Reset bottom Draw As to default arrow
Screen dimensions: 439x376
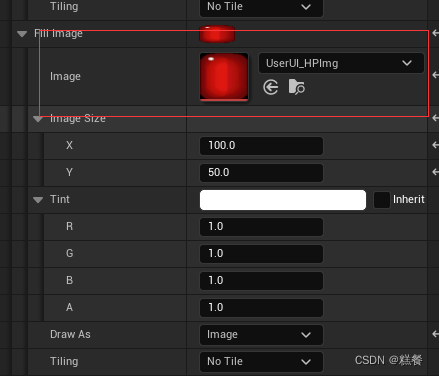point(435,334)
